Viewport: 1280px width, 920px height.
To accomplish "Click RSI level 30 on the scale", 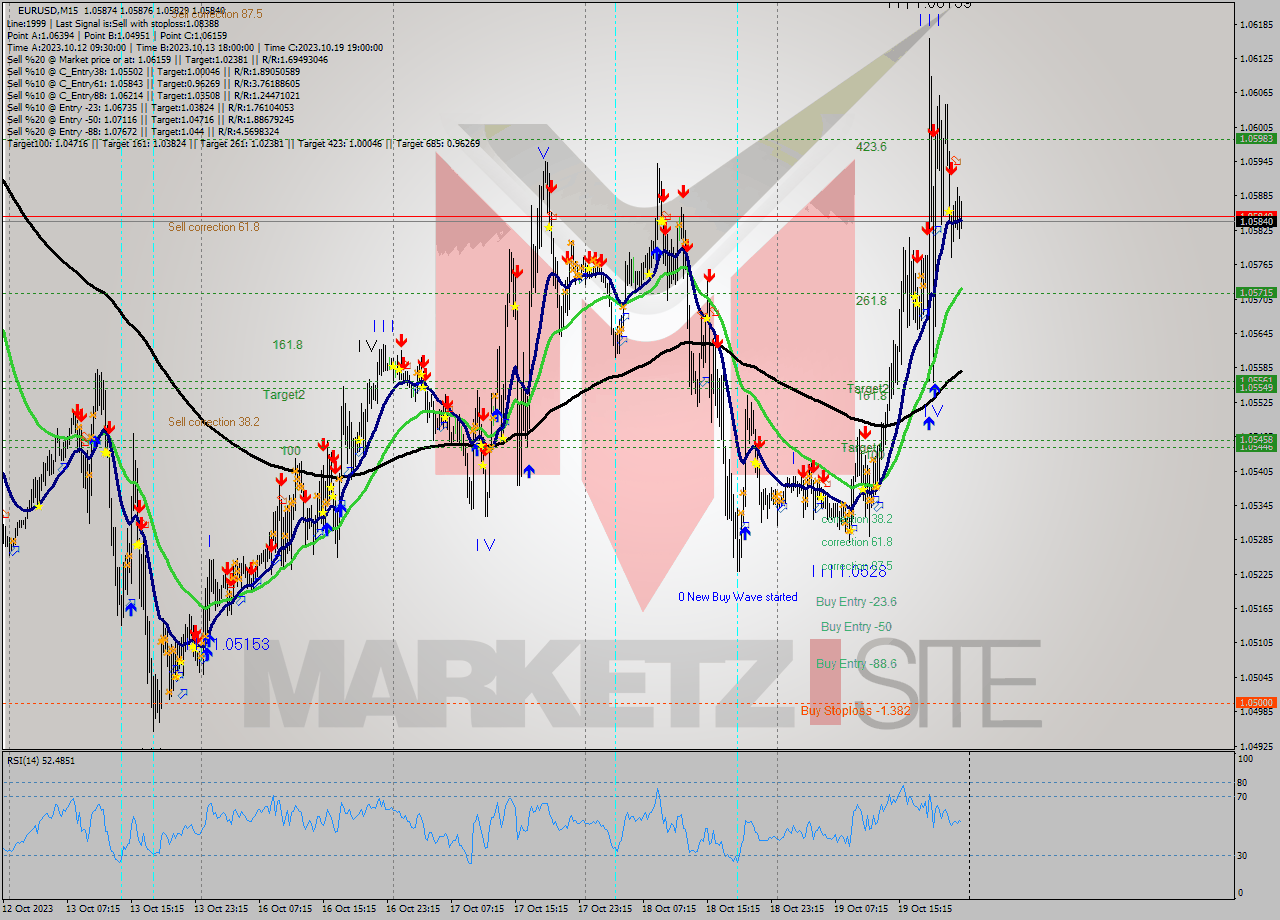I will (x=1242, y=855).
